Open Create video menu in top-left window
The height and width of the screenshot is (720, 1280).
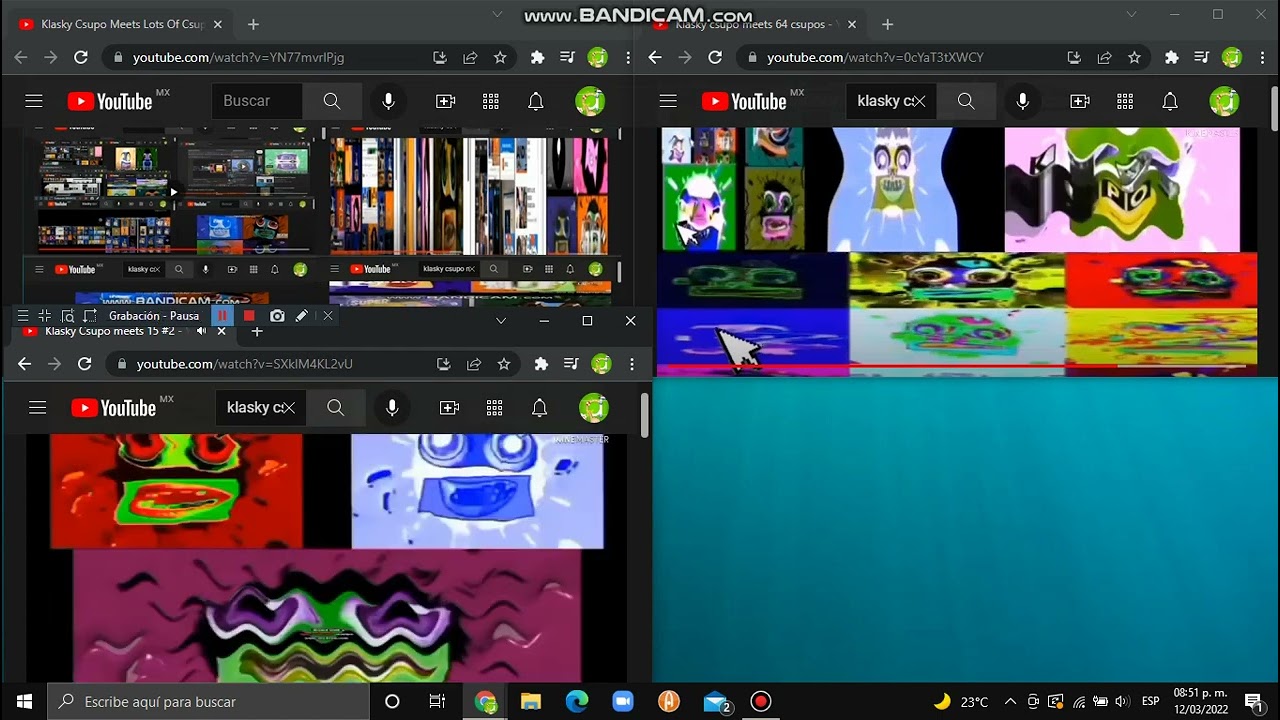[x=446, y=101]
